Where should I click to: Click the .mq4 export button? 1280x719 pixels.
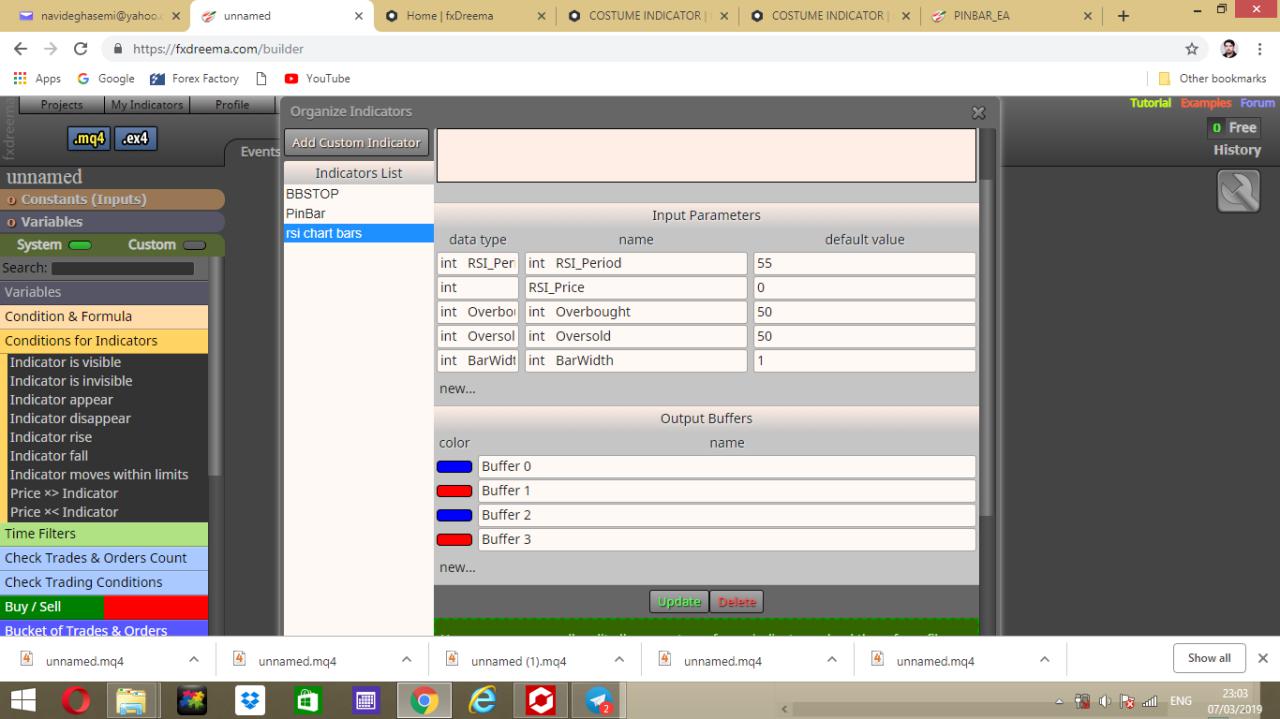pyautogui.click(x=88, y=139)
